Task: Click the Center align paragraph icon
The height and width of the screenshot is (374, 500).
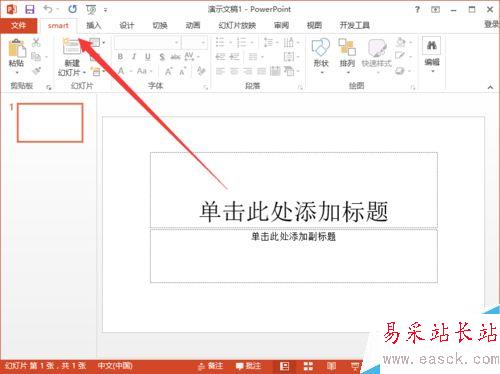Action: [234, 71]
